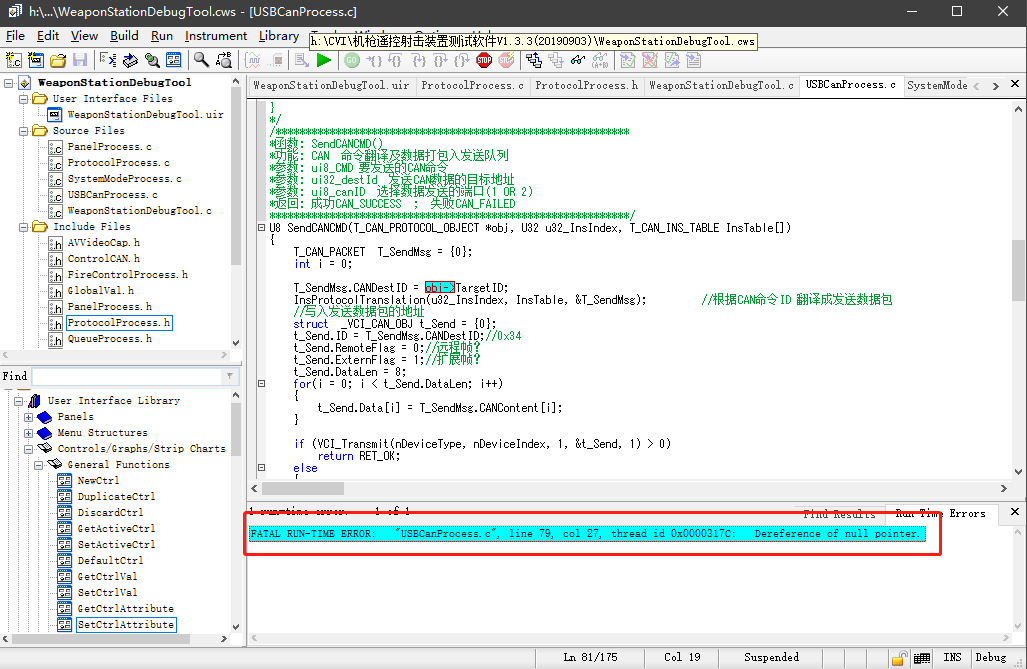Click the STOP with lightning break icon
1027x669 pixels.
[506, 60]
